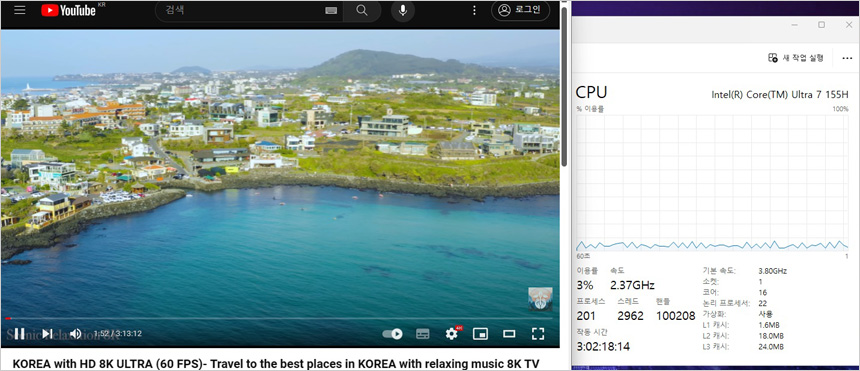This screenshot has width=860, height=371.
Task: Click the 3% utilization value
Action: tap(585, 285)
